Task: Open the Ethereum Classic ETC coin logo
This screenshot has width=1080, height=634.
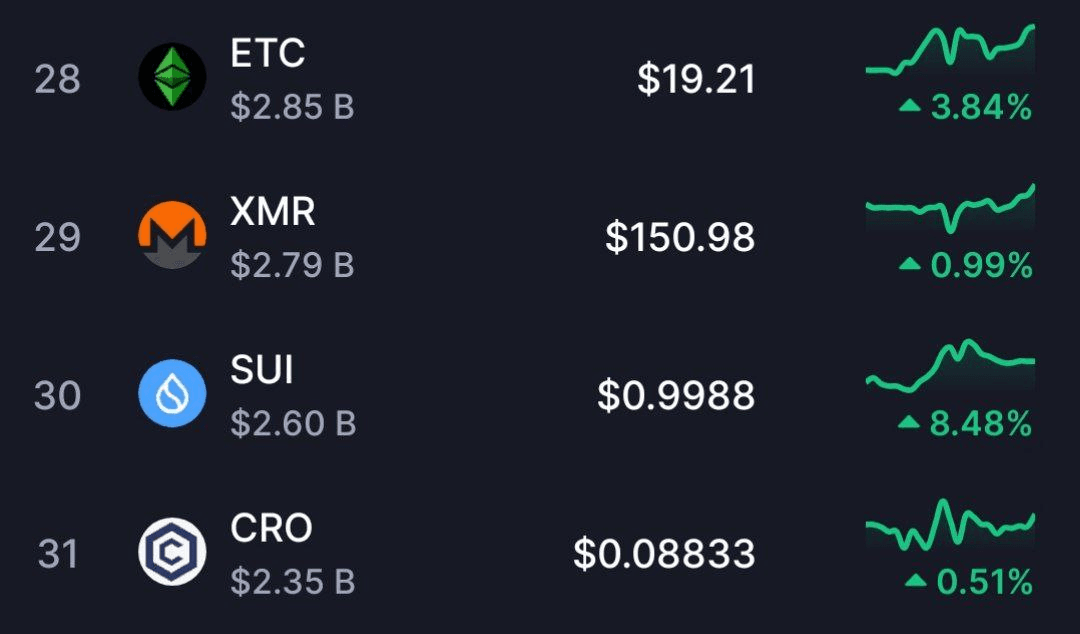Action: (x=172, y=76)
